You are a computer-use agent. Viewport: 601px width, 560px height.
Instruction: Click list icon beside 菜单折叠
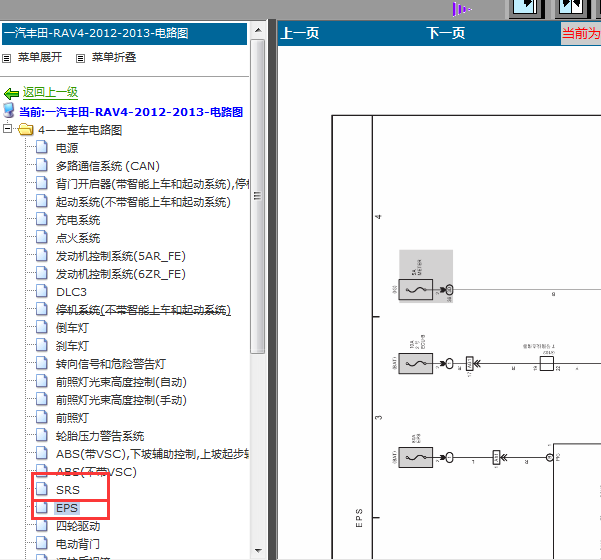tap(80, 59)
